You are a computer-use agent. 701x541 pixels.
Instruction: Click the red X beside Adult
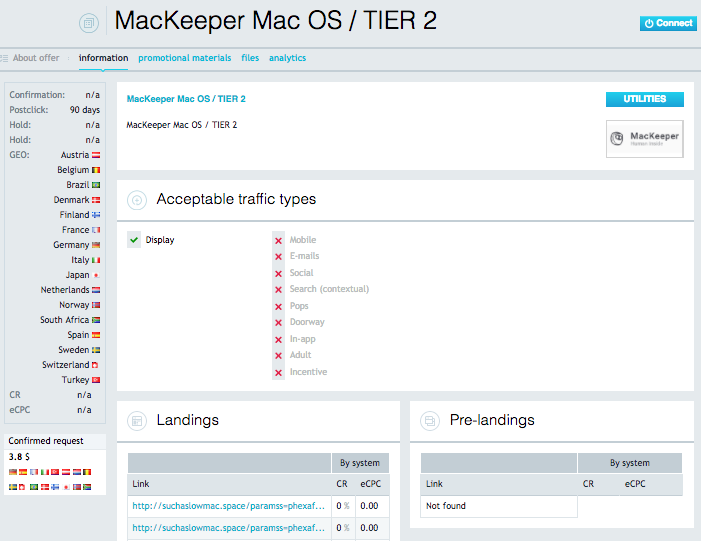coord(278,356)
